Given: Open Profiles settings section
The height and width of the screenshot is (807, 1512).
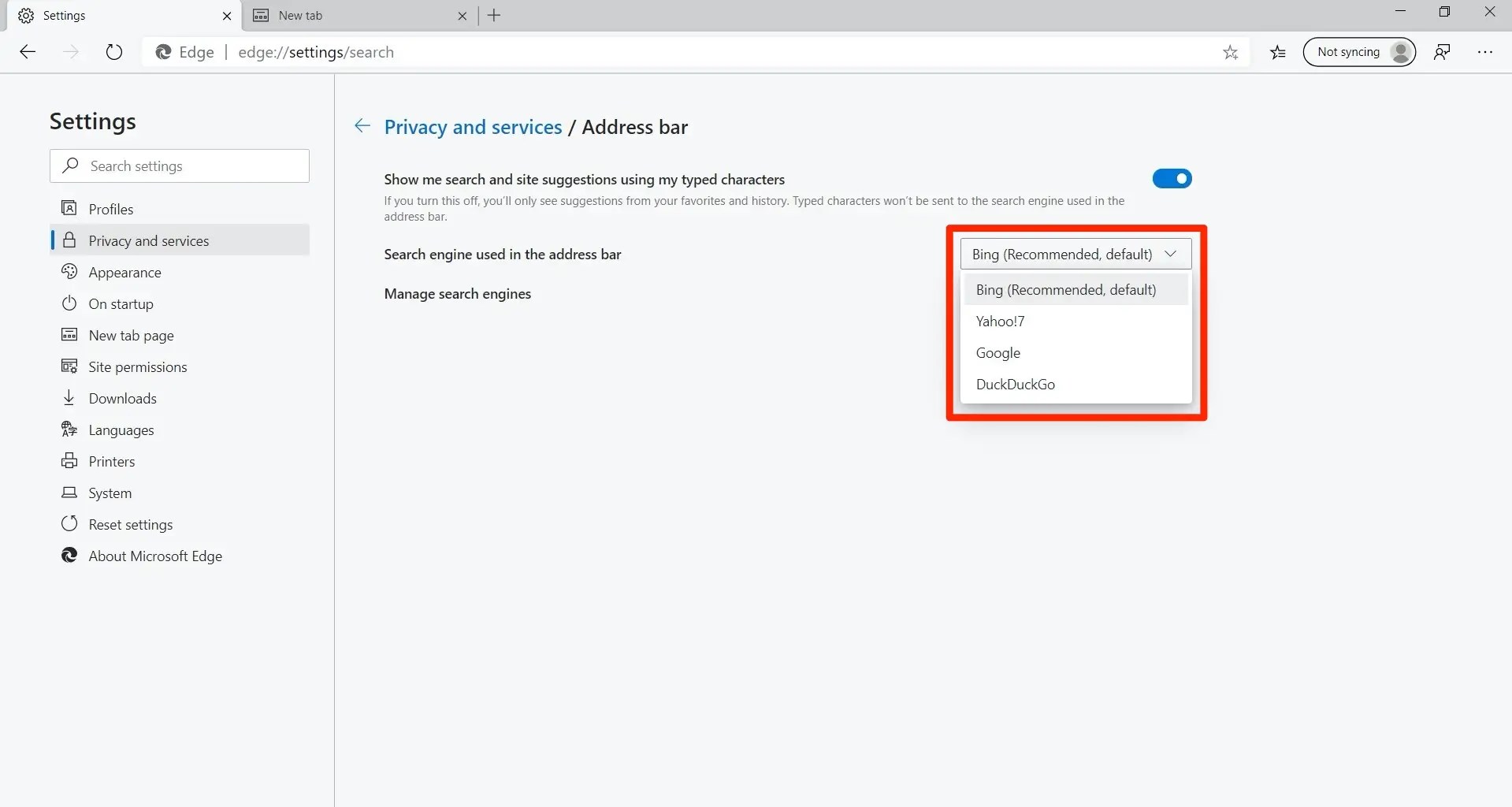Looking at the screenshot, I should tap(180, 209).
